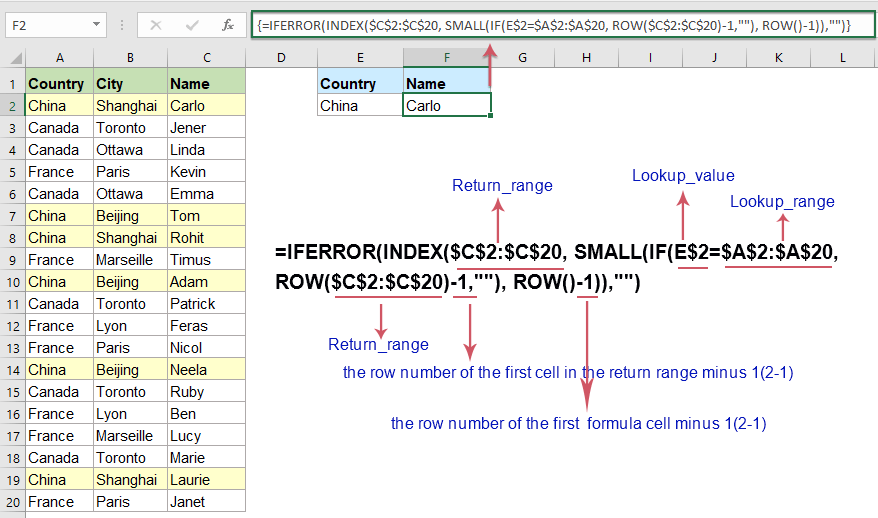The height and width of the screenshot is (518, 878).
Task: Click the cell containing Janet
Action: point(207,502)
